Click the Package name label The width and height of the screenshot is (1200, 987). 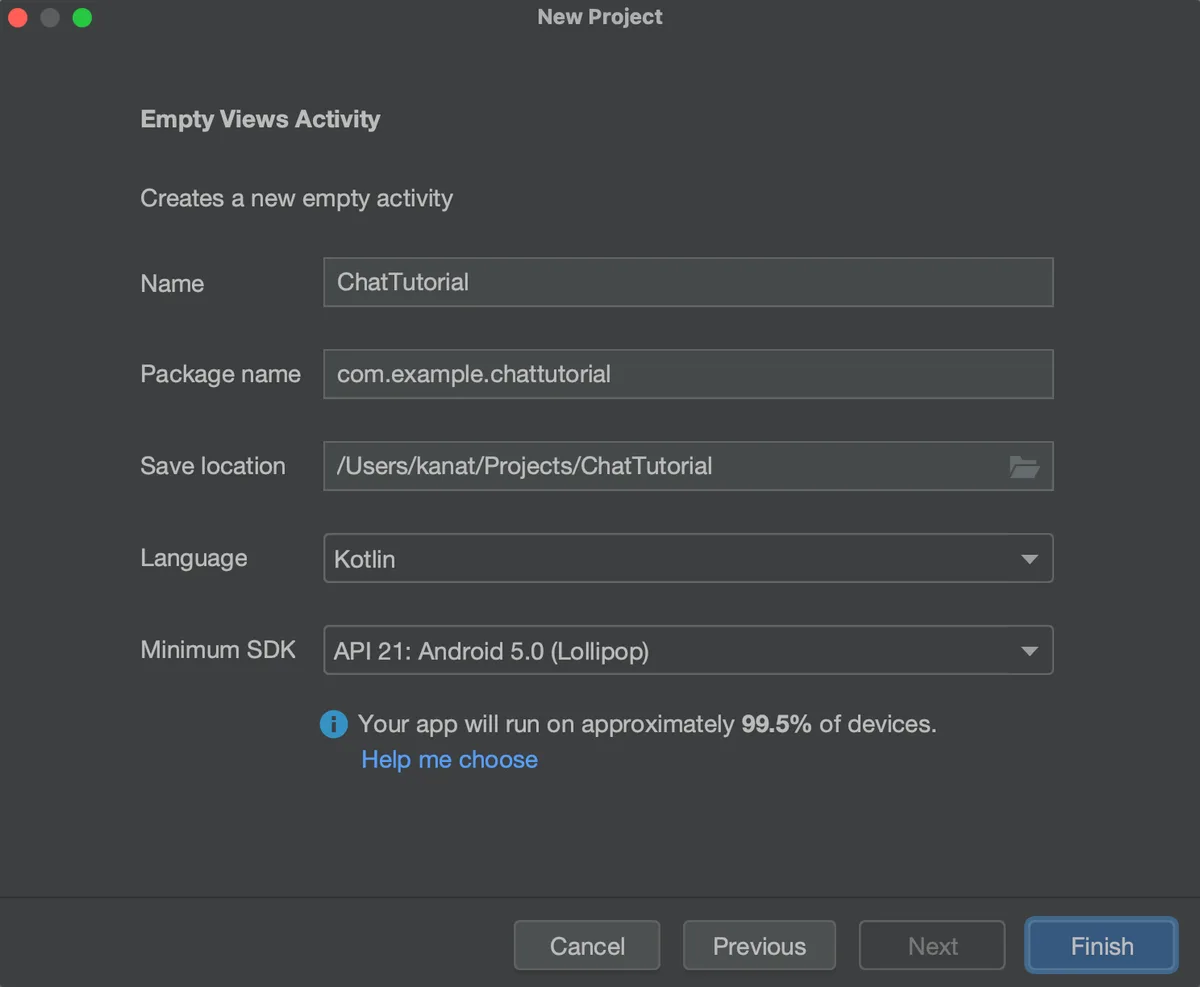[x=220, y=374]
